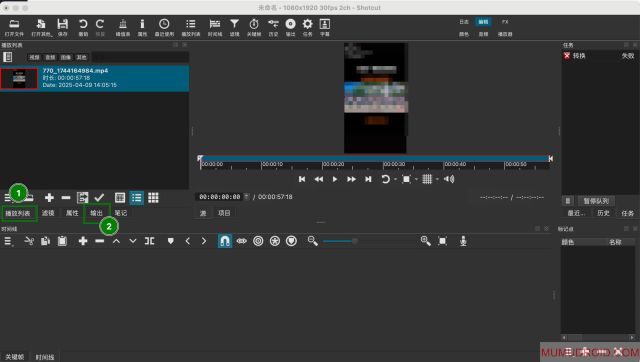Open Keyframes via the stopwatch toolbar icon
This screenshot has height=362, width=640.
(254, 24)
